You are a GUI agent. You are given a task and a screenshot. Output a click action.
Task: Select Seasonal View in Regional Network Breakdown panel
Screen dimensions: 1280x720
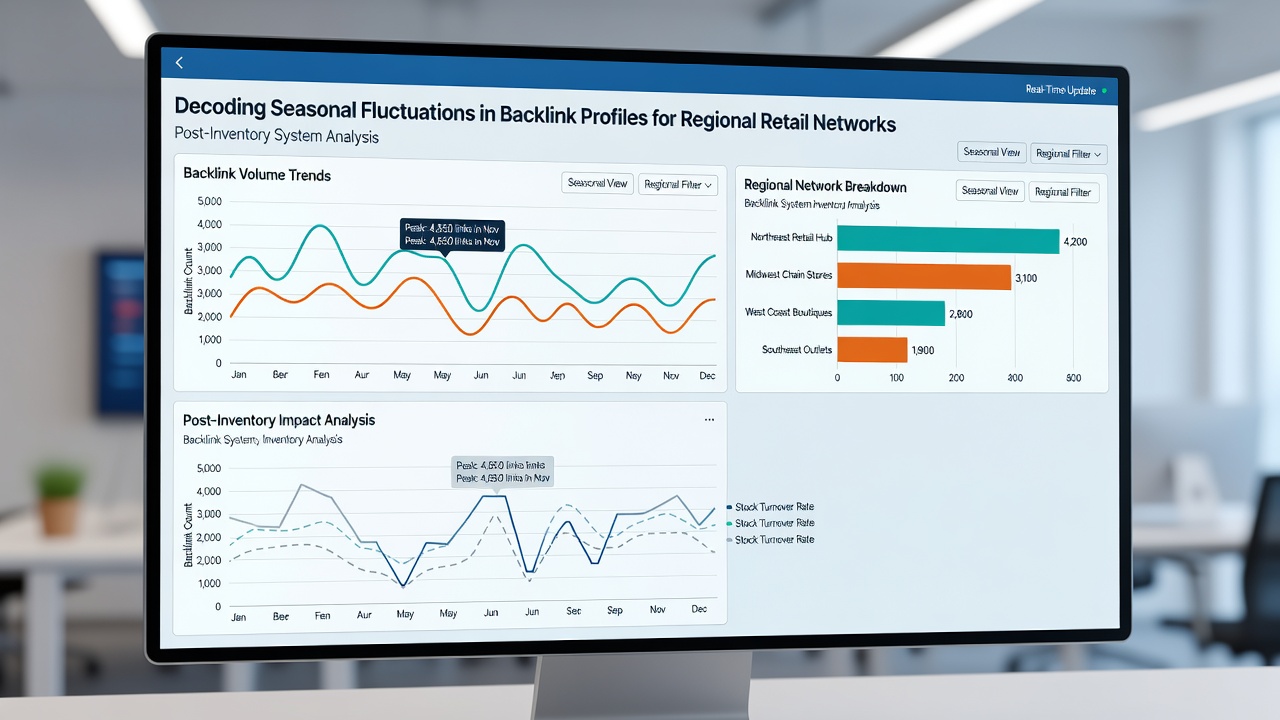[990, 191]
